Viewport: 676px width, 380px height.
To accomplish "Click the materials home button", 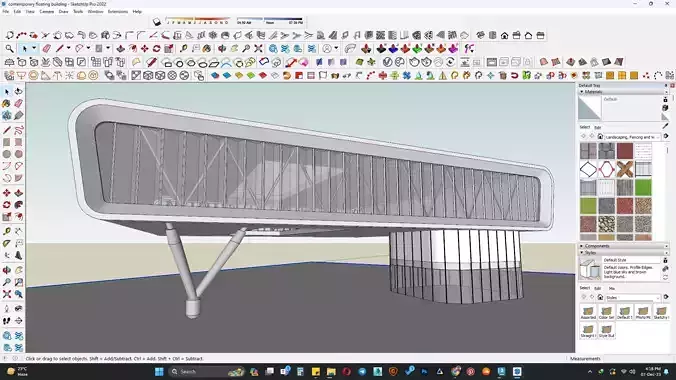I will [x=600, y=137].
